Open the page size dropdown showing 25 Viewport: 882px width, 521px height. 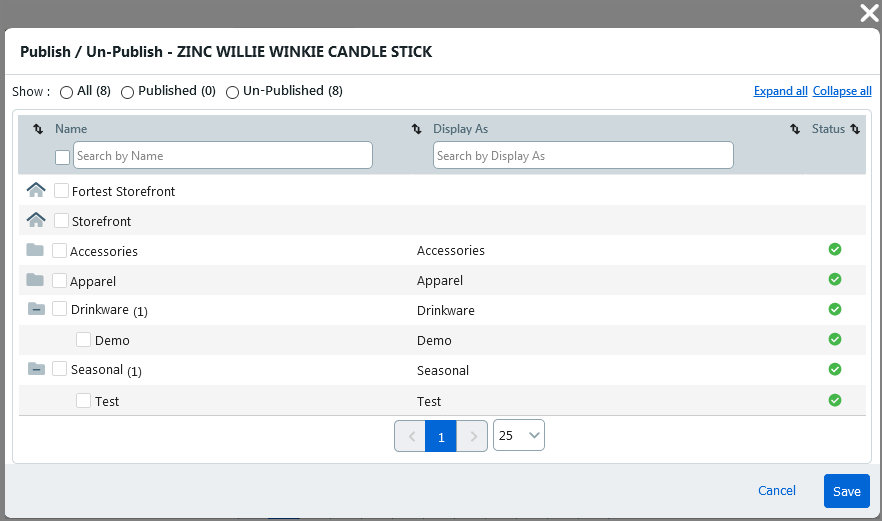coord(519,435)
